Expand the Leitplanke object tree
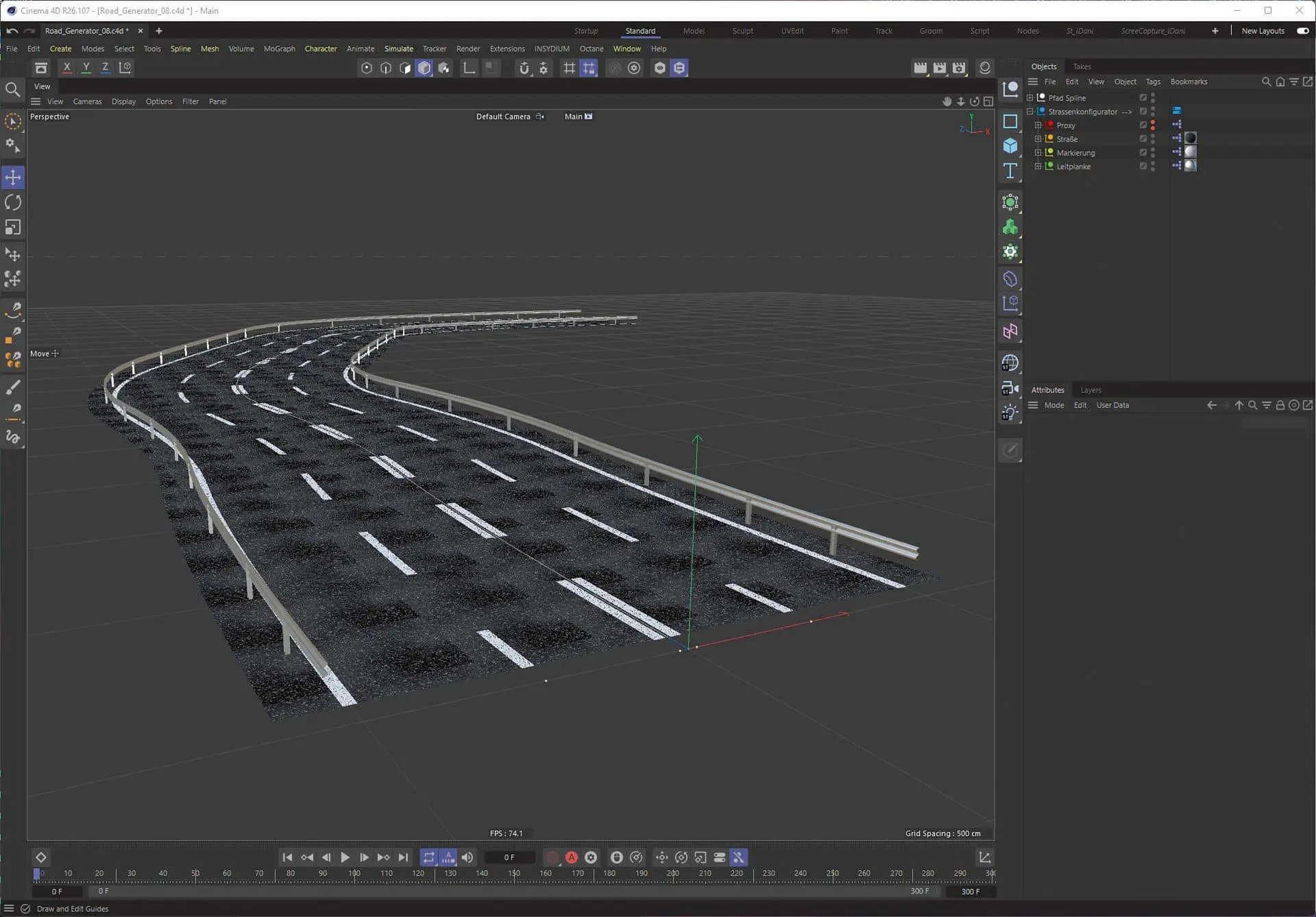Screen dimensions: 1316x917 coord(1038,167)
